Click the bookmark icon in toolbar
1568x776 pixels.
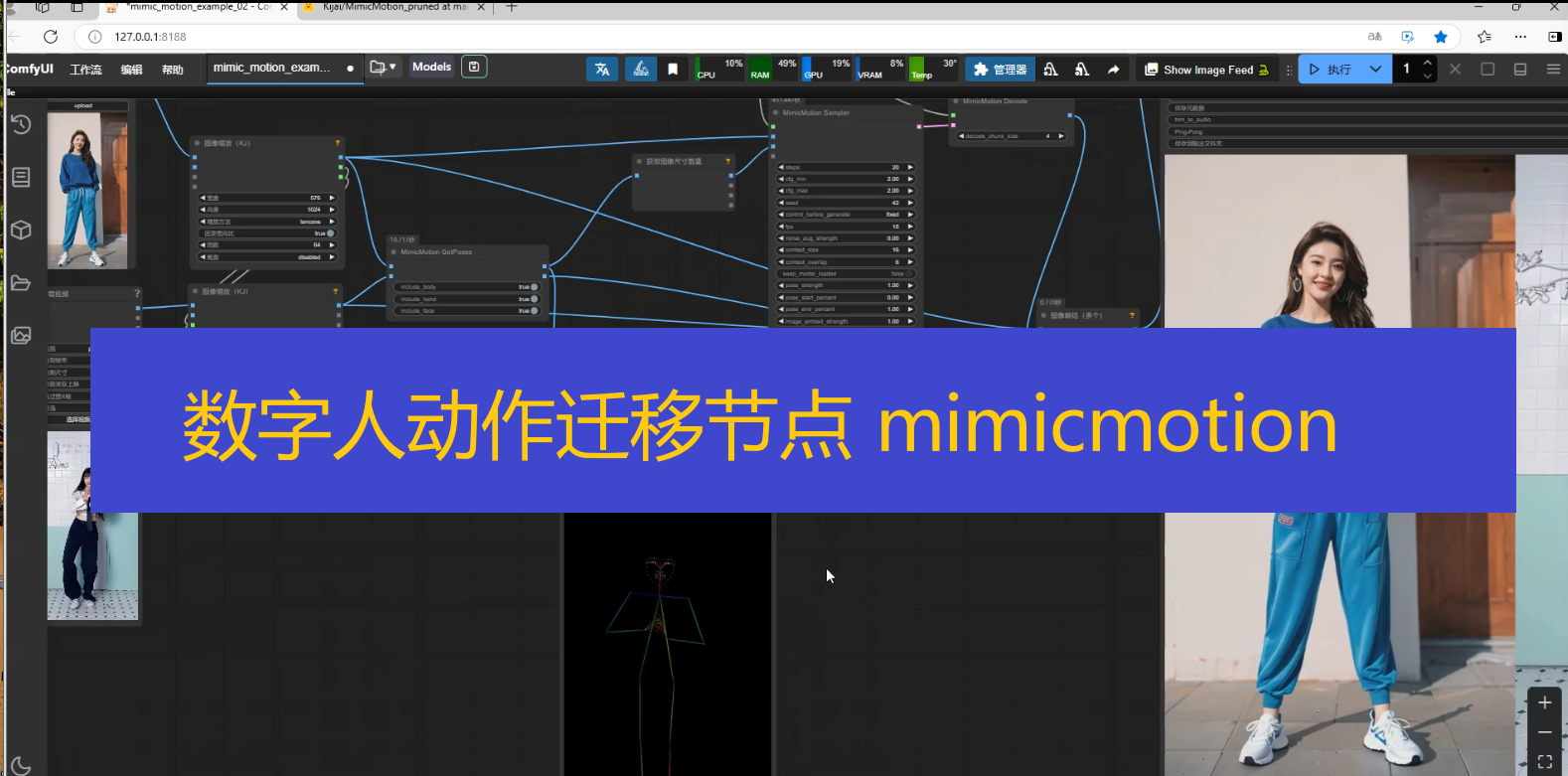(x=673, y=70)
